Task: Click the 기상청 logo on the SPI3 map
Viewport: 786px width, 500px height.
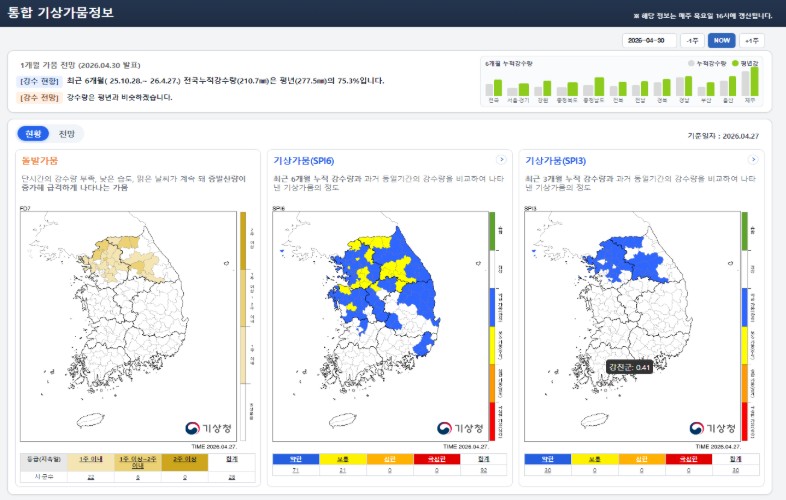Action: 712,428
